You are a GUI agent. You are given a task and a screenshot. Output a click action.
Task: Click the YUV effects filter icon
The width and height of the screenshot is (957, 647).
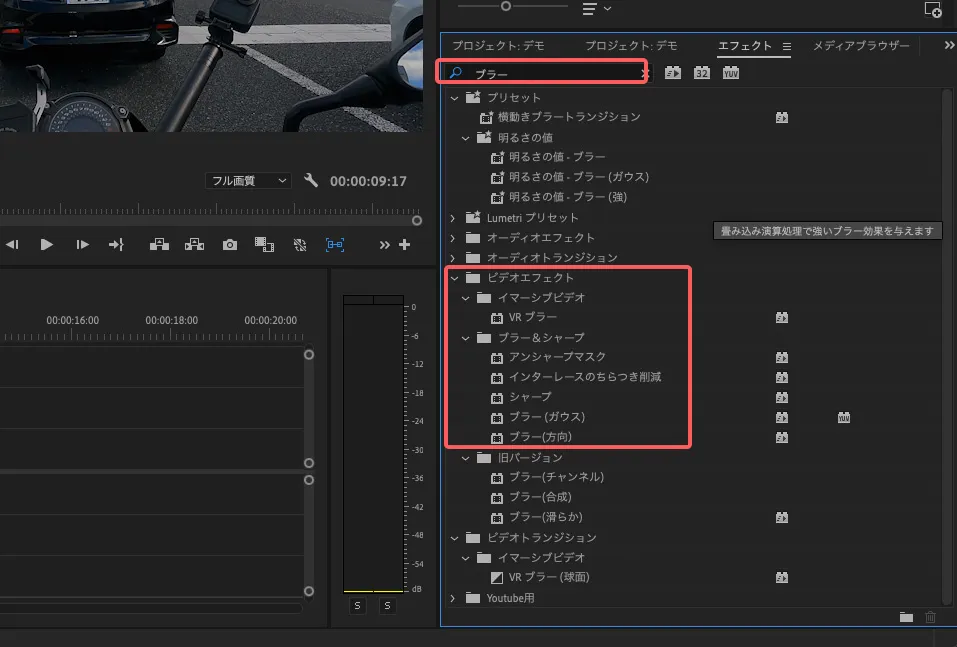tap(731, 72)
